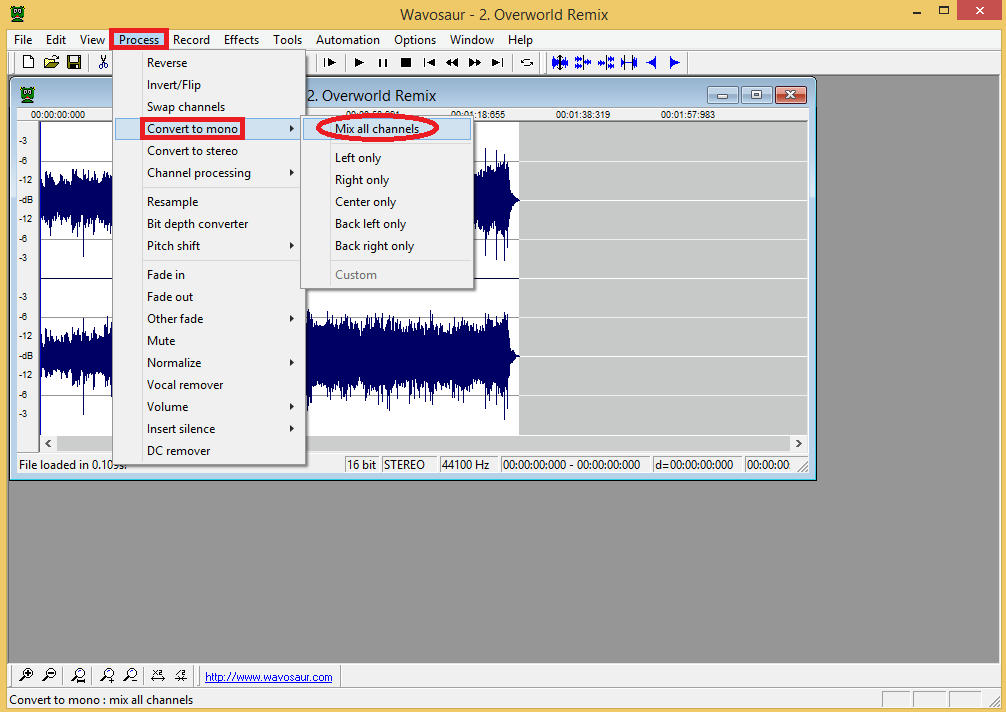Toggle the loop playback icon
The width and height of the screenshot is (1006, 712).
tap(527, 63)
